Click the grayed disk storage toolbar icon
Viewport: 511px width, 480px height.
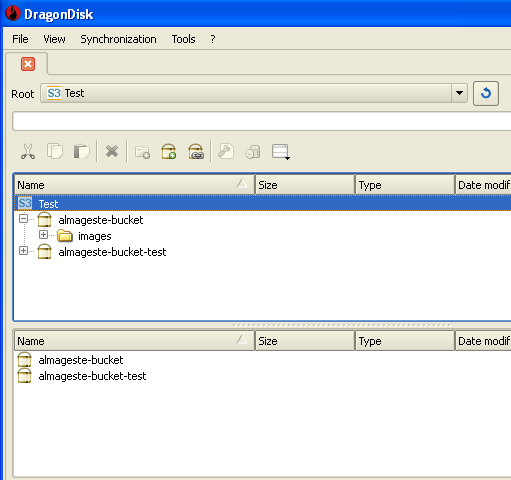coord(253,152)
